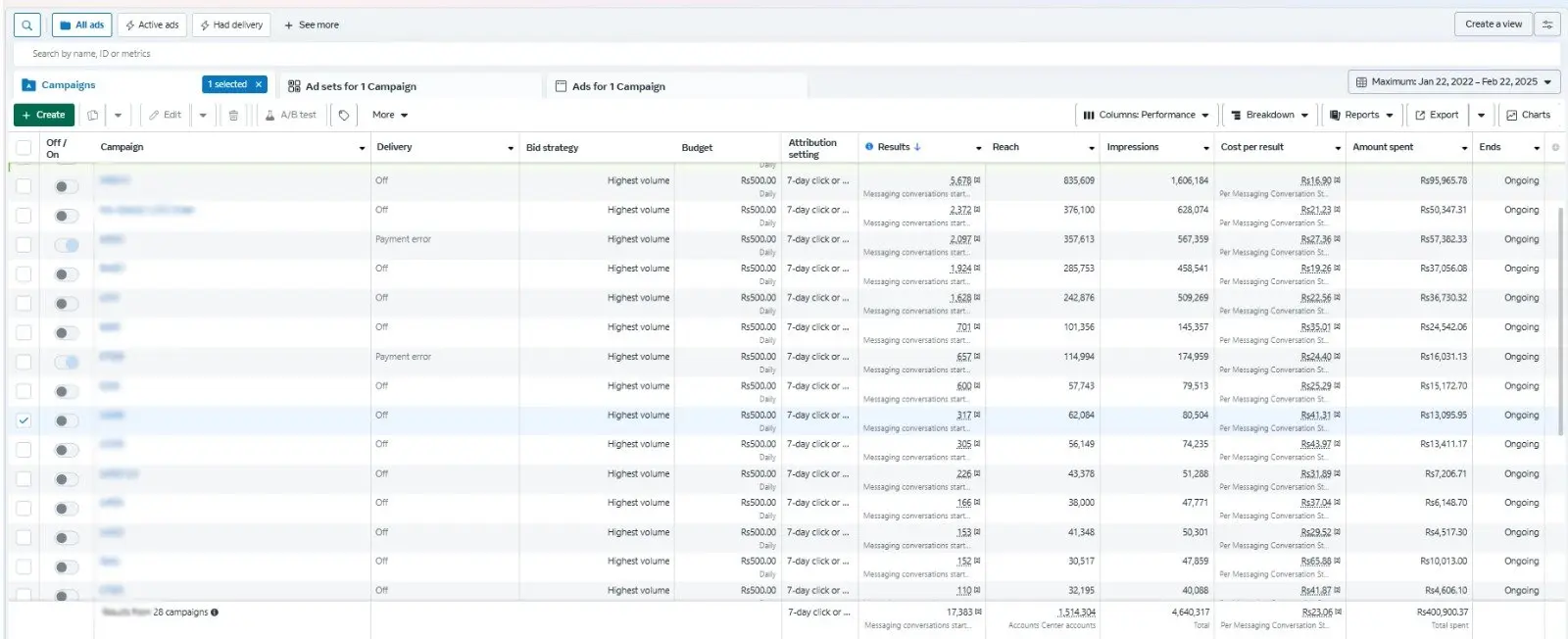Click breakdown icon next to Rs16.90 cost
This screenshot has width=1568, height=639.
pos(1338,180)
